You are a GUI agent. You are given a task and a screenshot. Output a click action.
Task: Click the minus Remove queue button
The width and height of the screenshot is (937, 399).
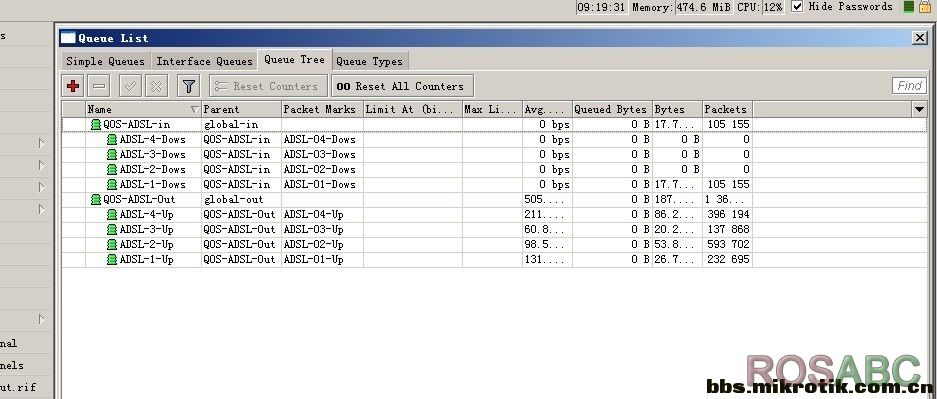click(x=99, y=86)
